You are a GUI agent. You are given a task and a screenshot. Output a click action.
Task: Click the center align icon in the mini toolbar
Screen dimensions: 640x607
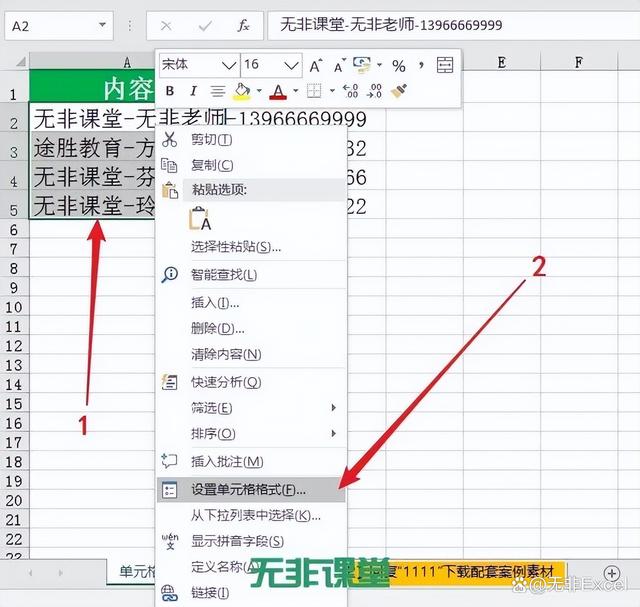[x=218, y=91]
